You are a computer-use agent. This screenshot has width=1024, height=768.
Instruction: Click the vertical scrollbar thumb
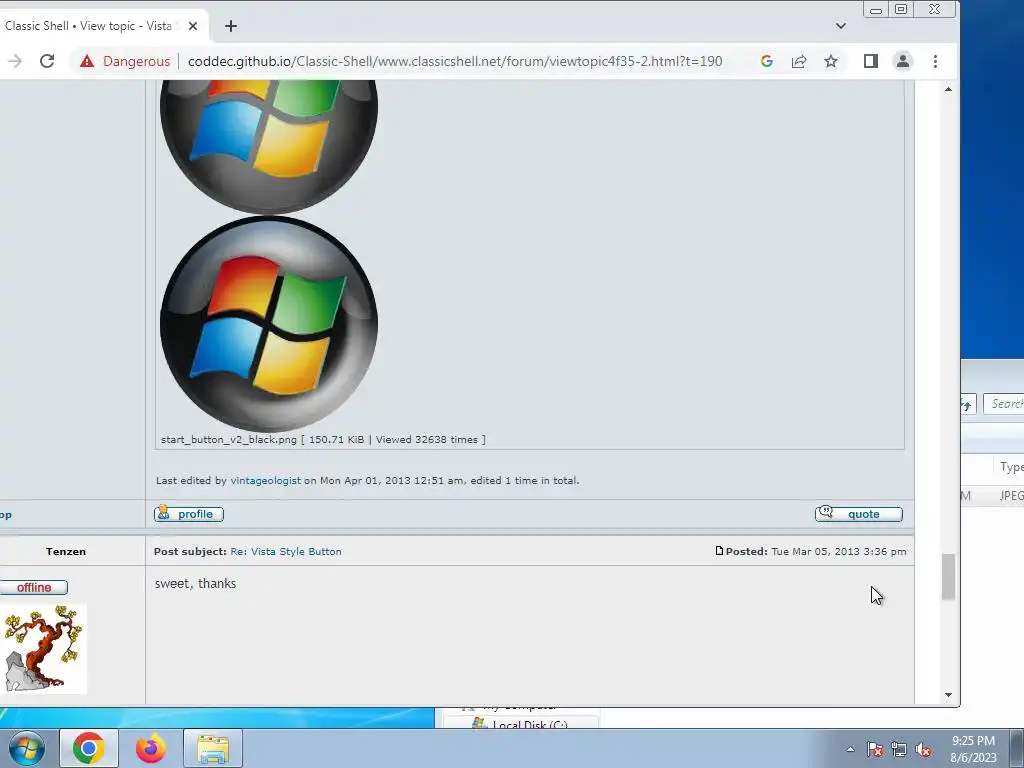click(x=948, y=577)
